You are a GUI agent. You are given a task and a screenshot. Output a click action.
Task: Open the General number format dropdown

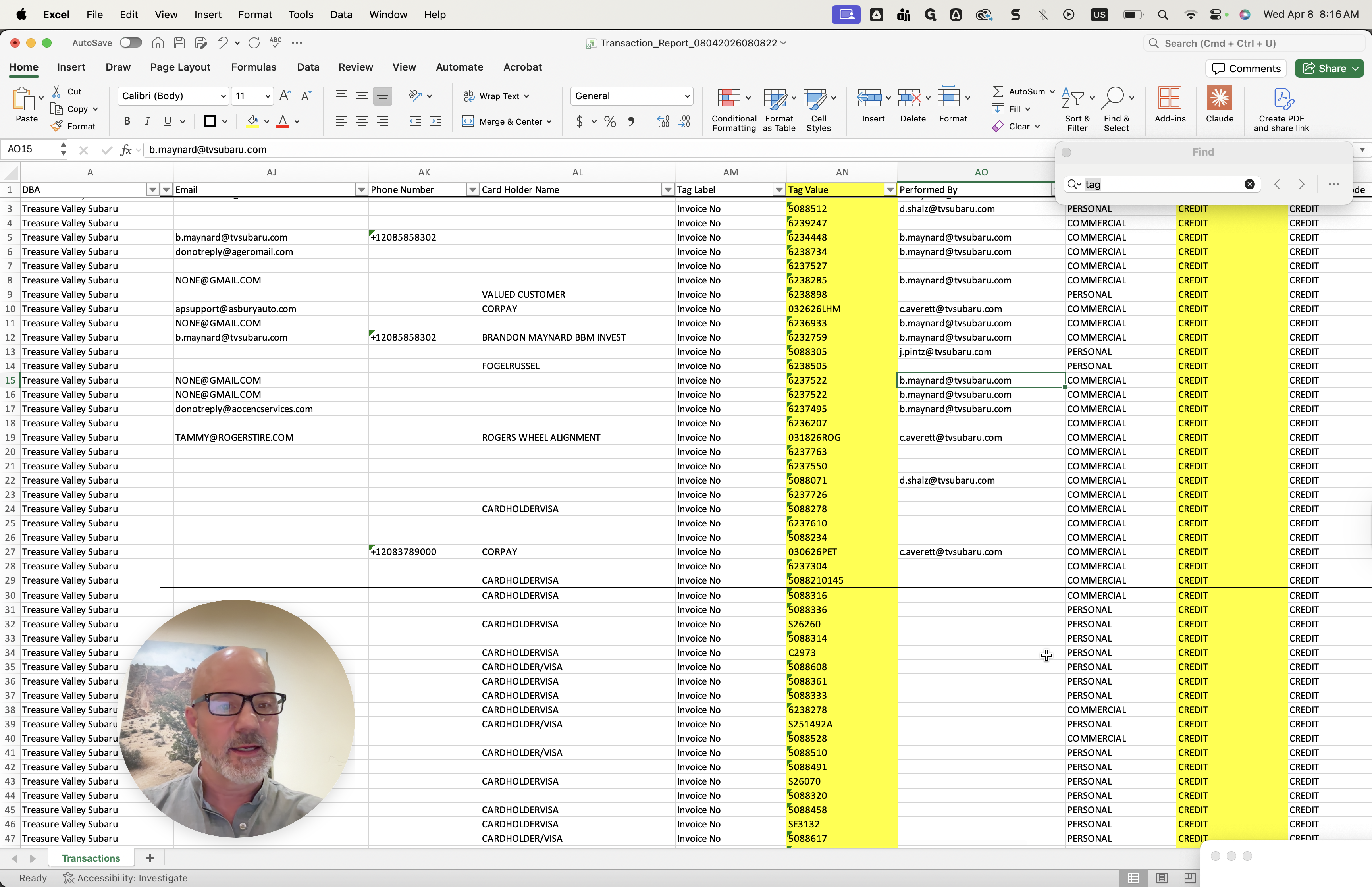pyautogui.click(x=687, y=96)
